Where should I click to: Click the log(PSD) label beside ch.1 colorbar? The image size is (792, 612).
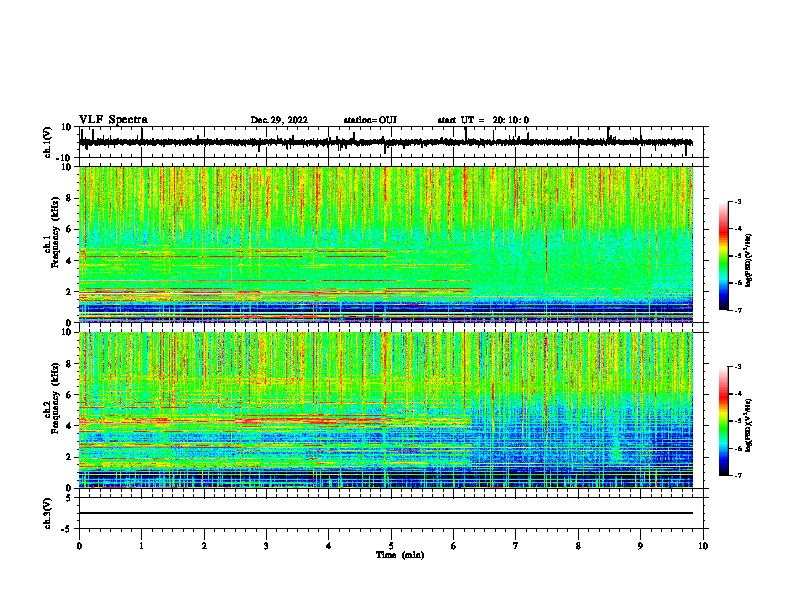tap(748, 260)
